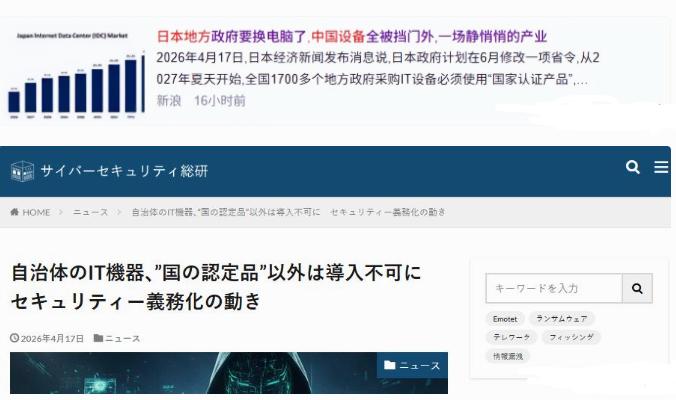Open the header search magnifier icon
This screenshot has height=400, width=676.
(x=632, y=167)
